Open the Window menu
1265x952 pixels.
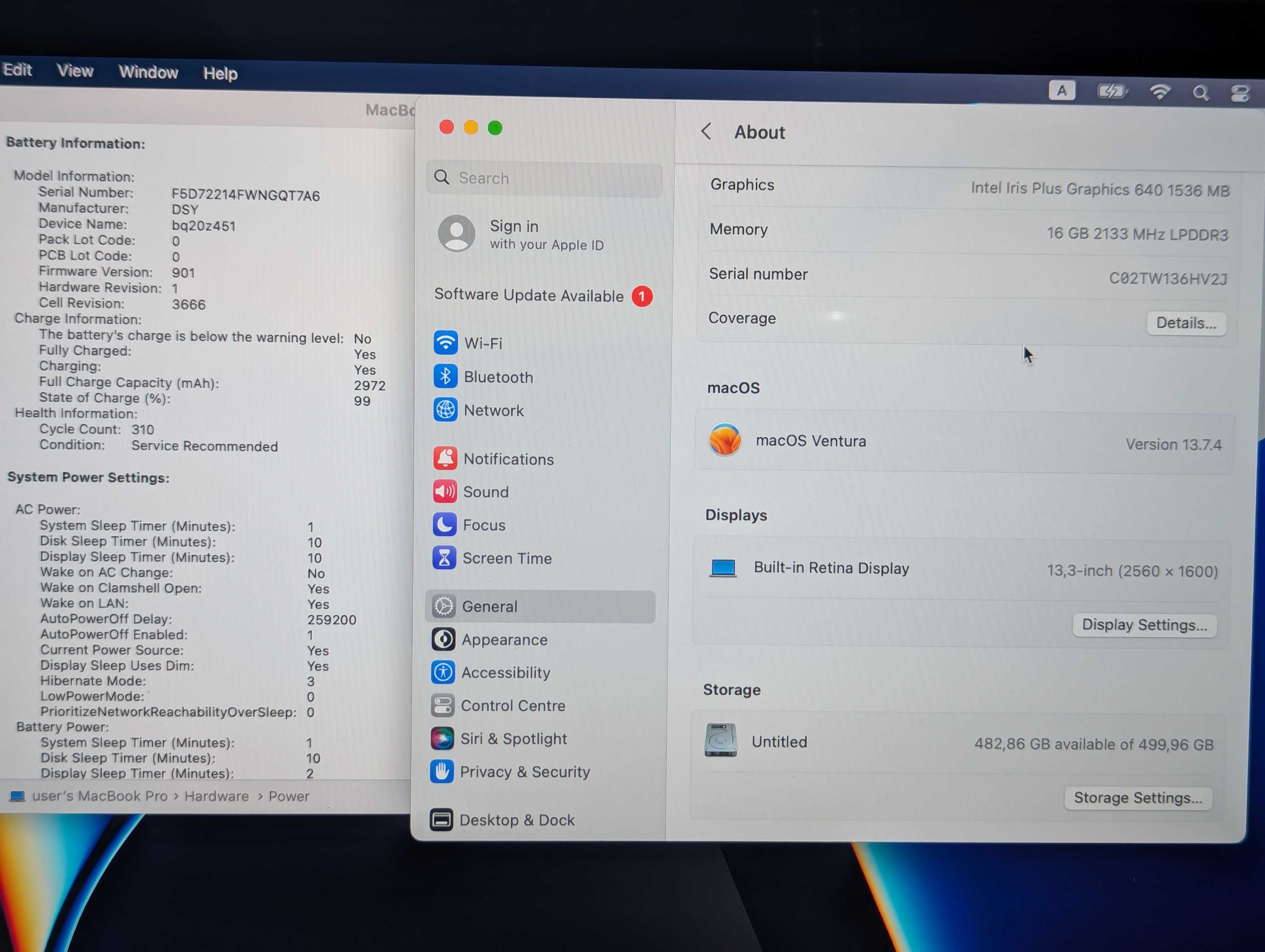click(148, 72)
